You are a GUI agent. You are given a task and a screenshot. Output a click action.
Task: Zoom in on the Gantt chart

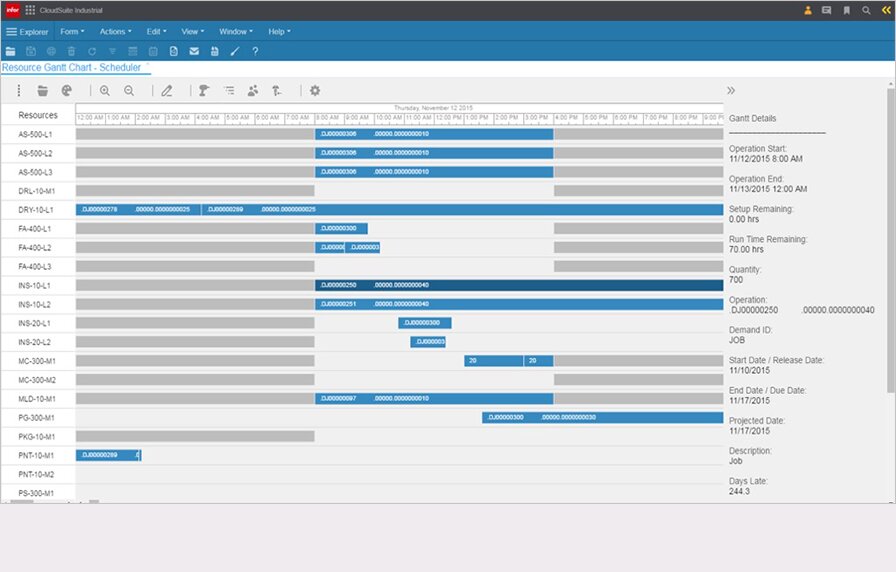[105, 90]
